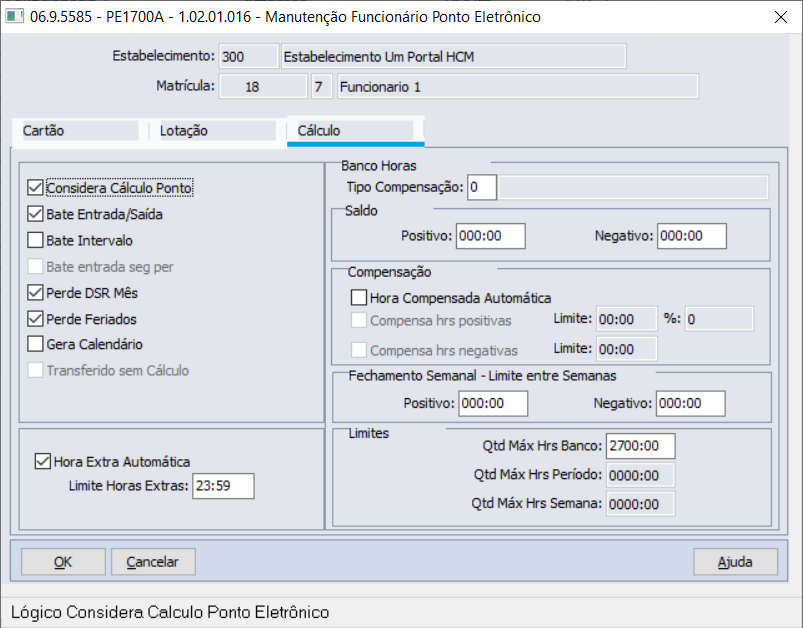Click the Matrícula field showing 18

click(263, 86)
